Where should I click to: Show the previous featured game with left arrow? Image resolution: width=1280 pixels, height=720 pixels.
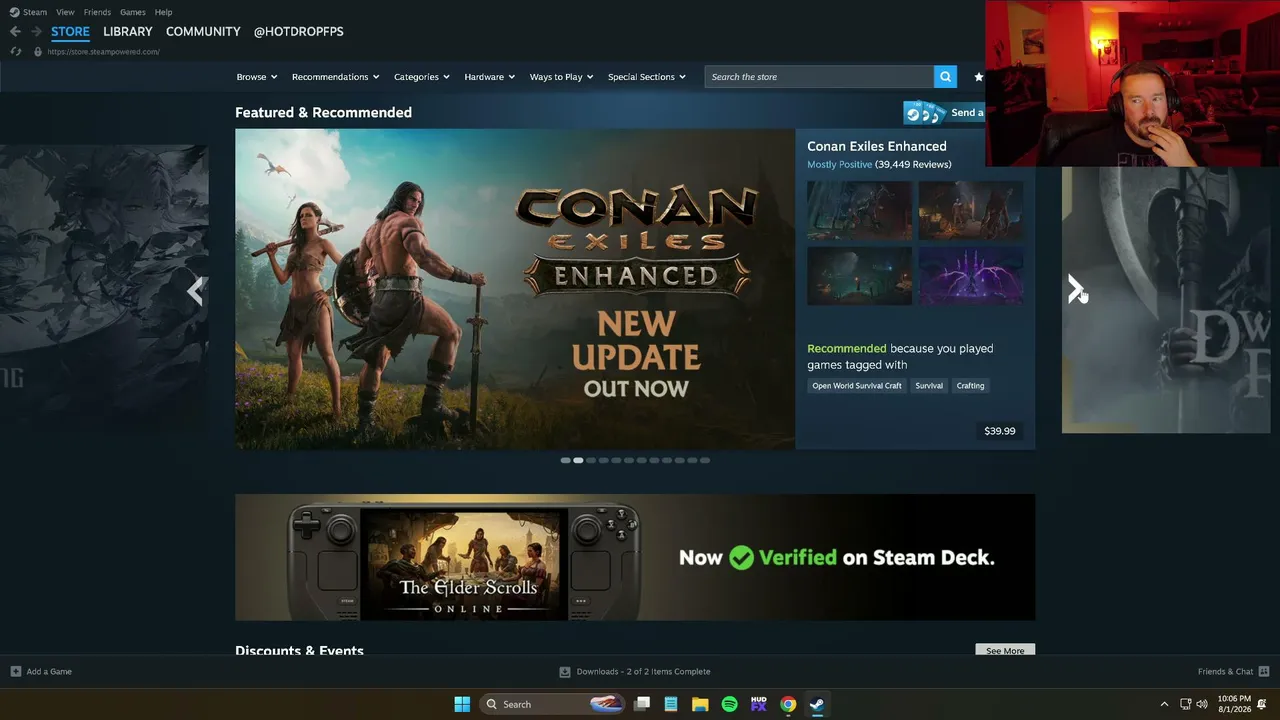pyautogui.click(x=195, y=291)
